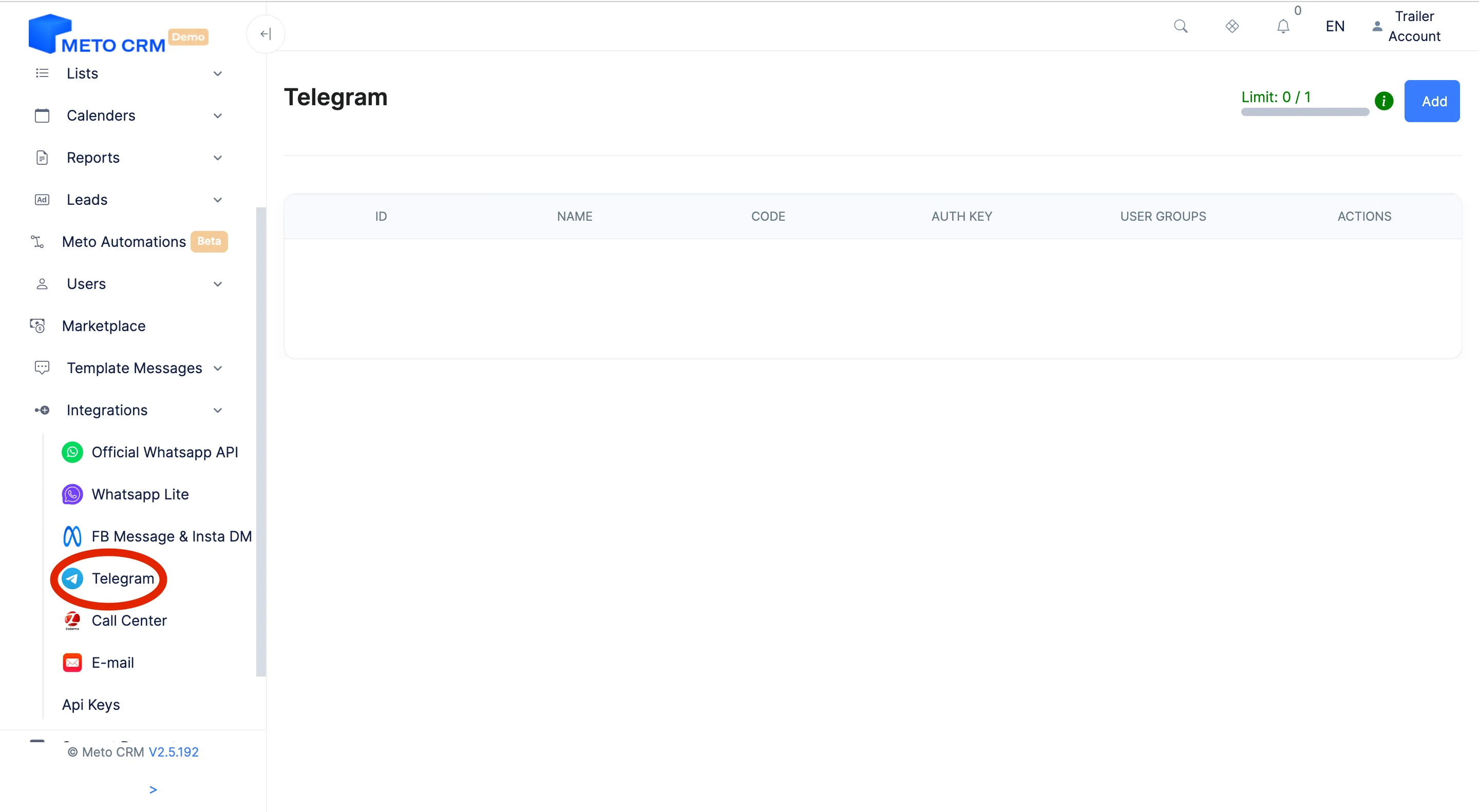This screenshot has height=812, width=1479.
Task: Click the V2.5.192 version link
Action: (x=174, y=752)
